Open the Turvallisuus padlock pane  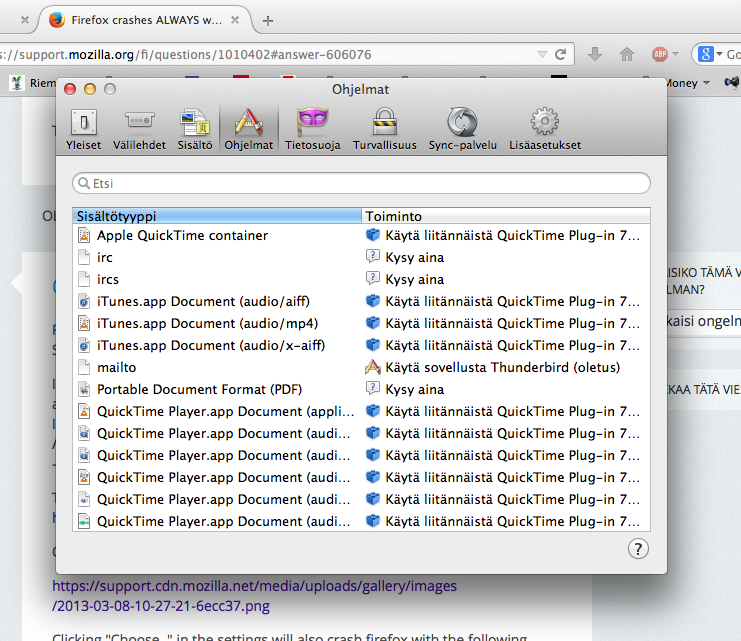pos(385,129)
